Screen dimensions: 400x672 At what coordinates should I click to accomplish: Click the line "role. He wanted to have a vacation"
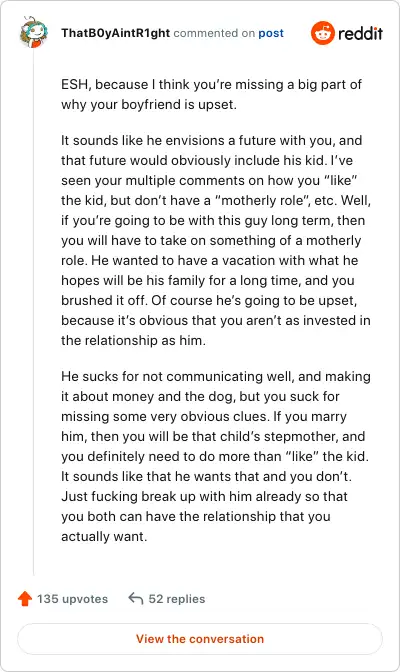210,260
